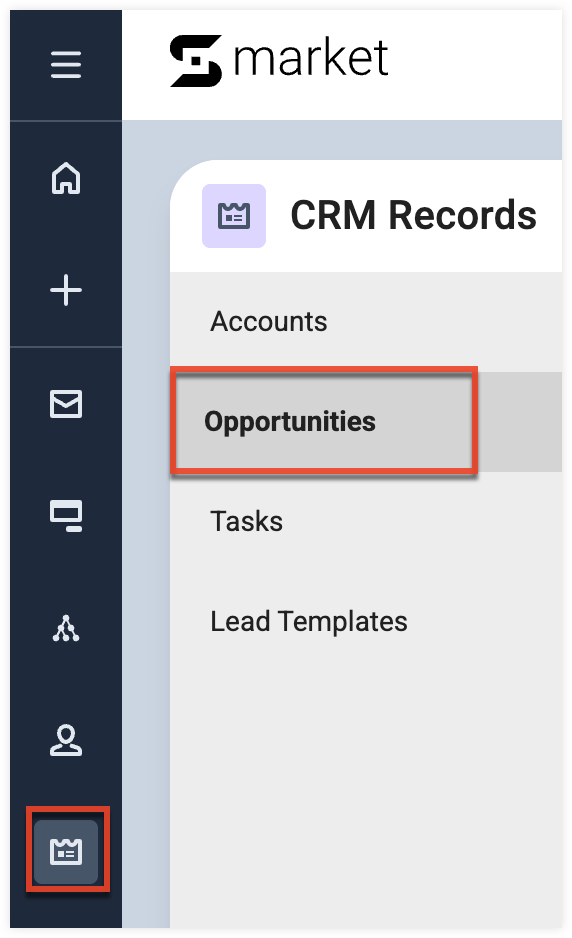Screen dimensions: 572x938
Task: Open the hamburger menu icon
Action: (66, 65)
